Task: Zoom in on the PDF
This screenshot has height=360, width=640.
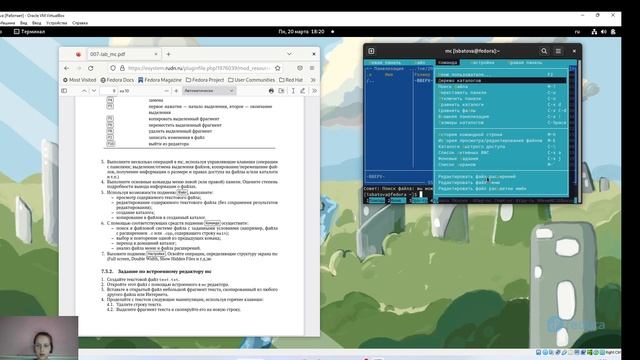Action: 176,91
